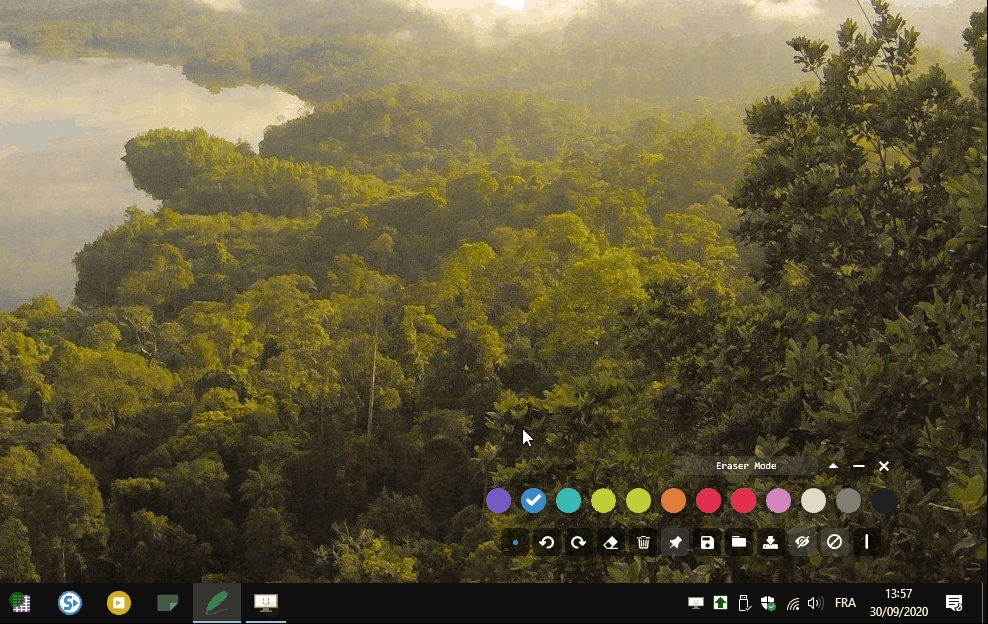
Task: Open a file with the folder icon
Action: [x=738, y=542]
